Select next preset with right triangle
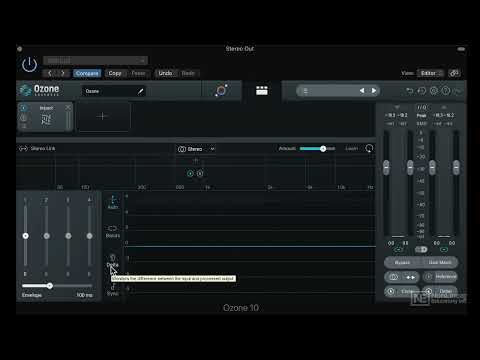Screen dimensions: 480x360 pyautogui.click(x=374, y=91)
